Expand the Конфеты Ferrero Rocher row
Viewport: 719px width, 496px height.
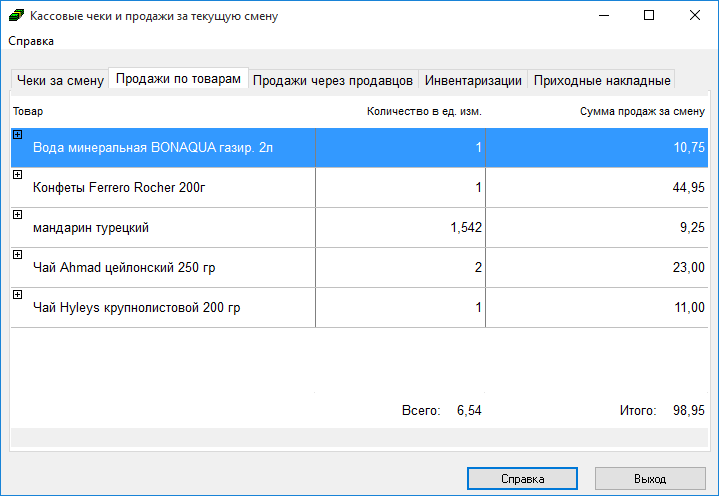[17, 175]
